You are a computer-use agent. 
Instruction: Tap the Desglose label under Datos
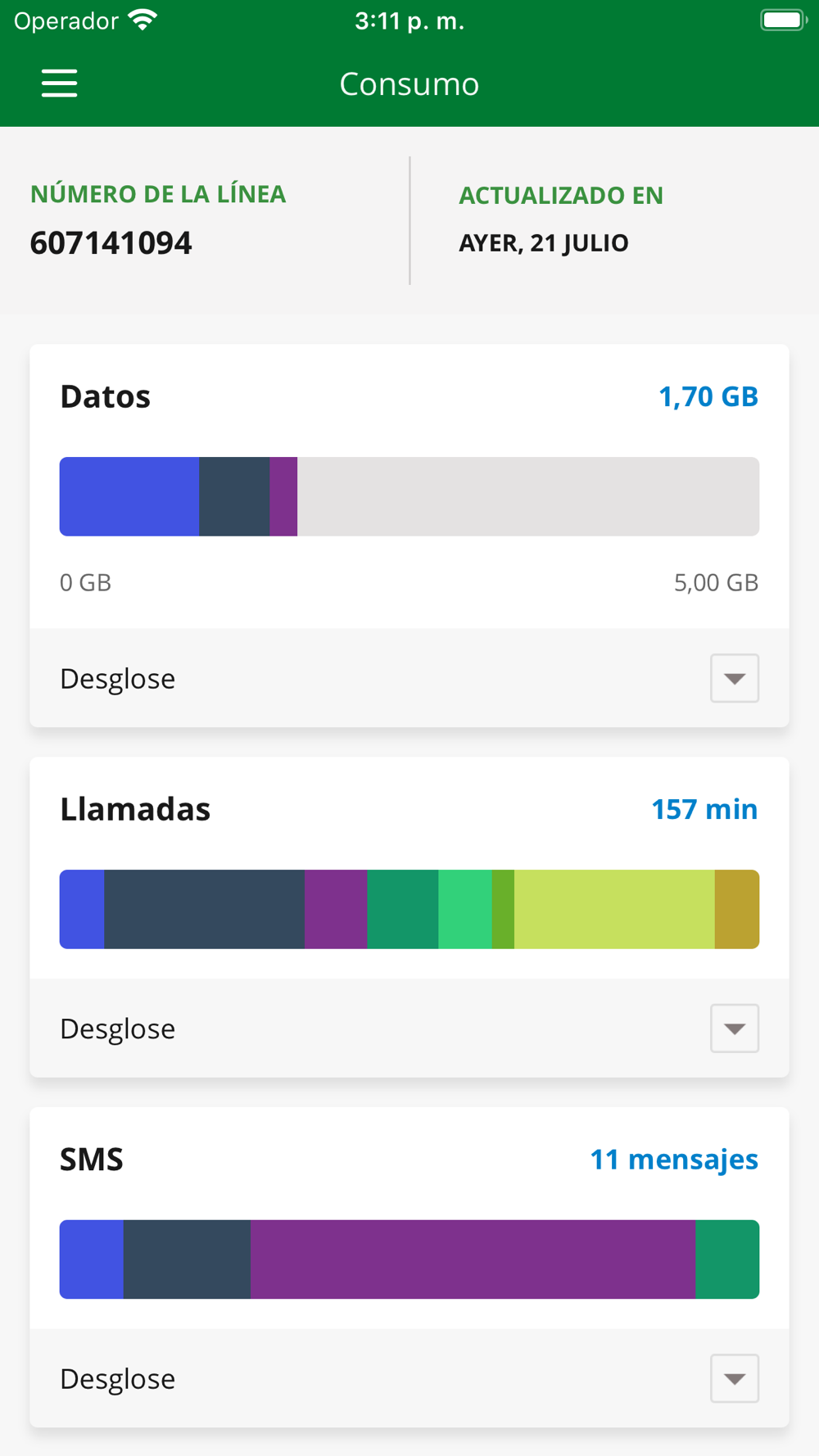tap(118, 679)
